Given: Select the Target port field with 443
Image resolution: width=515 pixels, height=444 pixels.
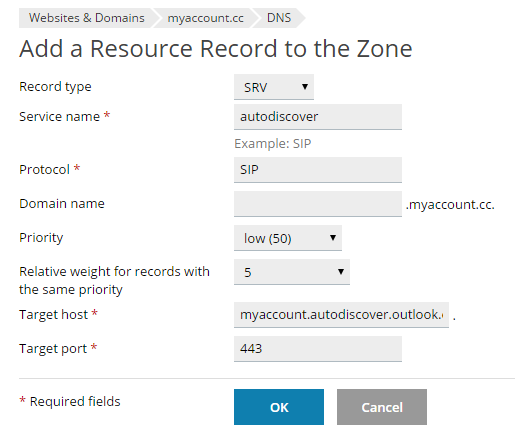Looking at the screenshot, I should point(318,349).
